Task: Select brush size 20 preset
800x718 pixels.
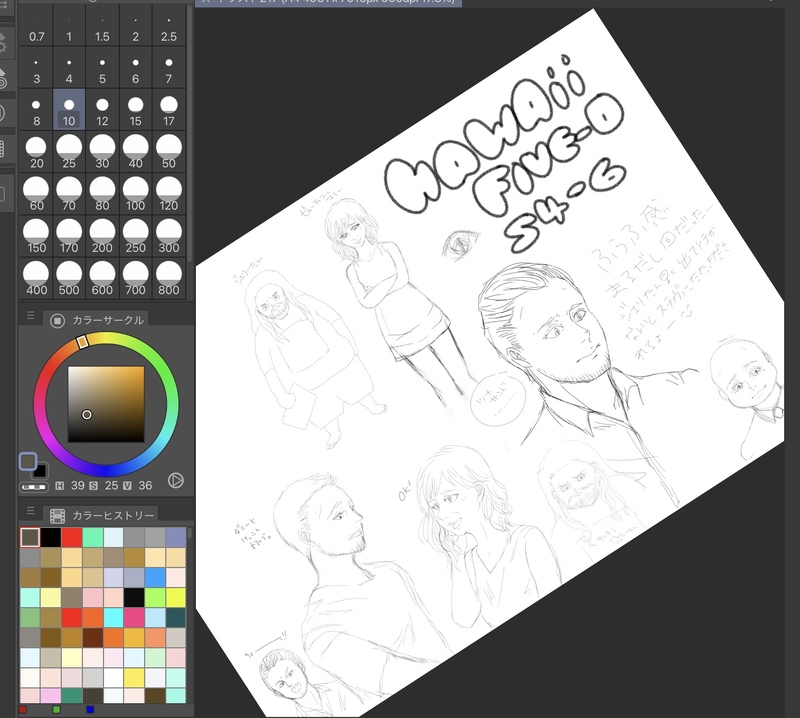Action: click(36, 153)
